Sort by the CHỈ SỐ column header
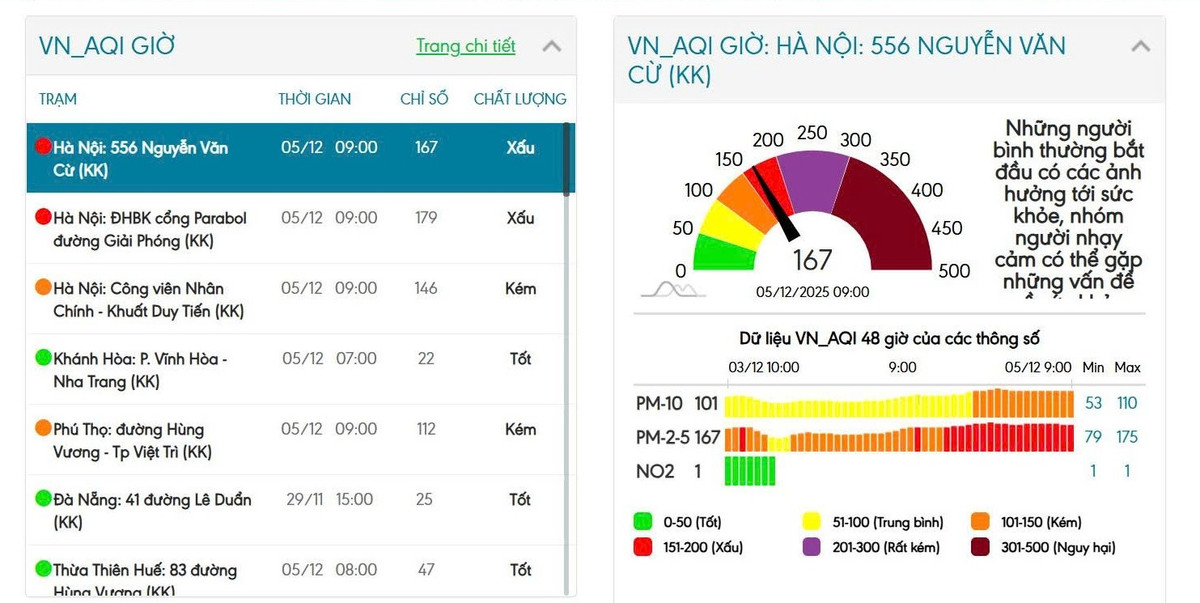The image size is (1200, 603). click(x=424, y=99)
